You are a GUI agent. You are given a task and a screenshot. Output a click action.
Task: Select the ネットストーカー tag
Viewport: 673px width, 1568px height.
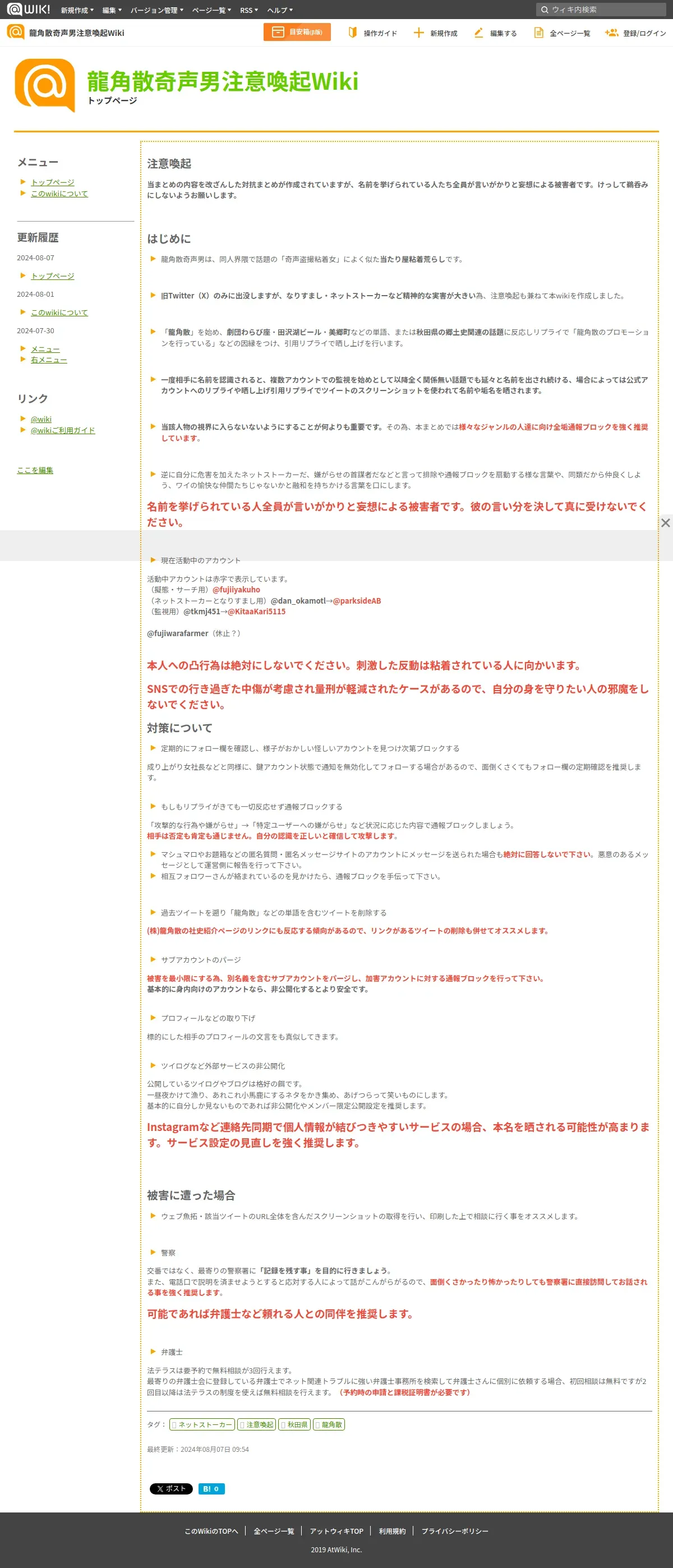click(x=202, y=1424)
